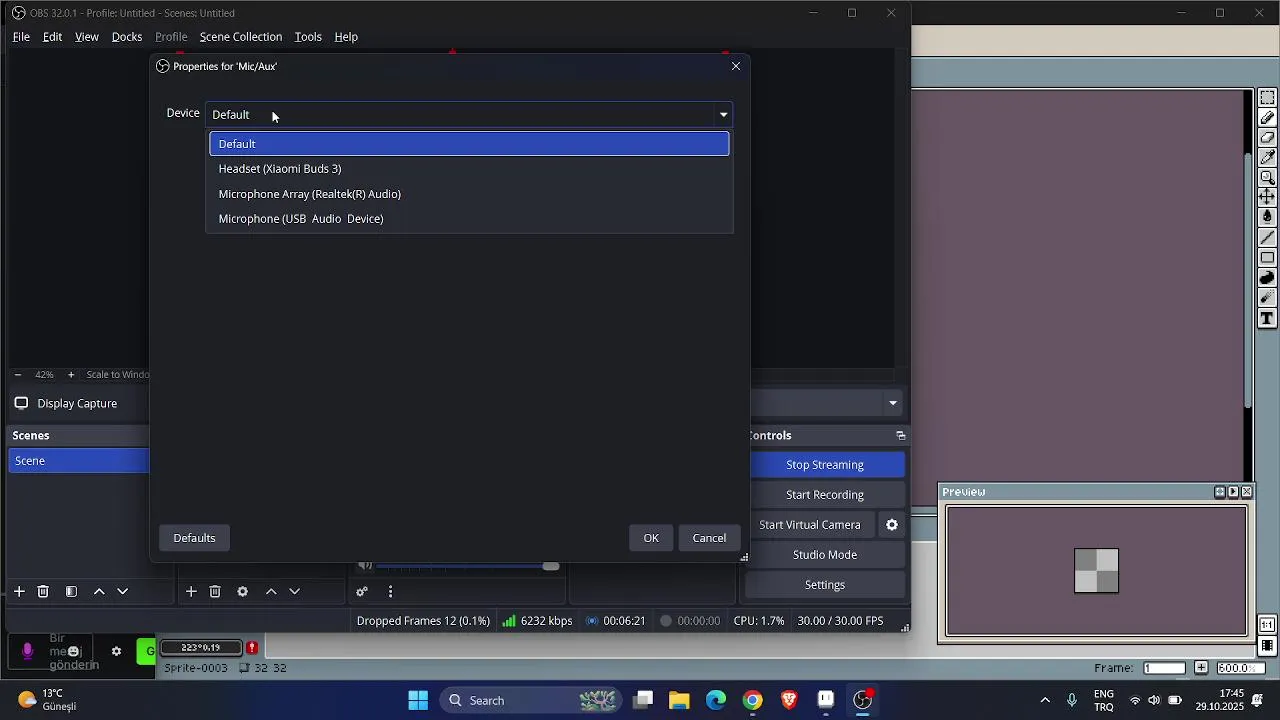Open the Help menu in OBS
The height and width of the screenshot is (720, 1280).
pyautogui.click(x=346, y=37)
